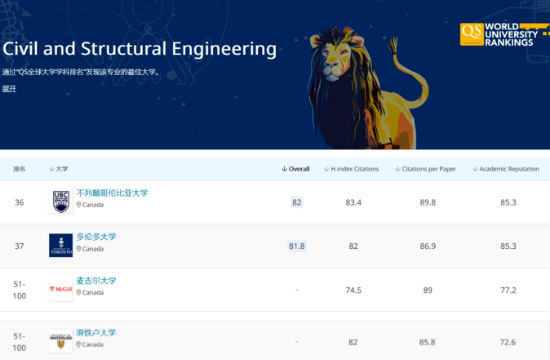Click the lion banner illustration

coord(368,88)
